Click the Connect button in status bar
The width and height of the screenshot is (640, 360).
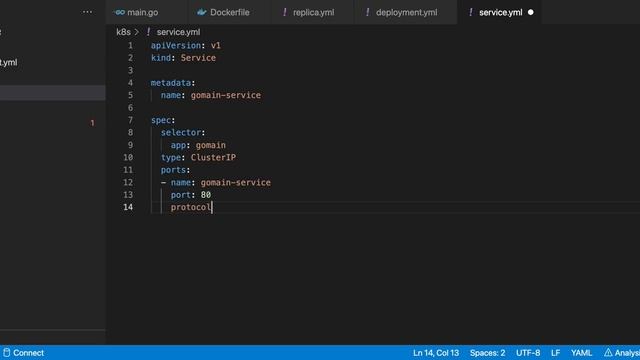pos(23,353)
